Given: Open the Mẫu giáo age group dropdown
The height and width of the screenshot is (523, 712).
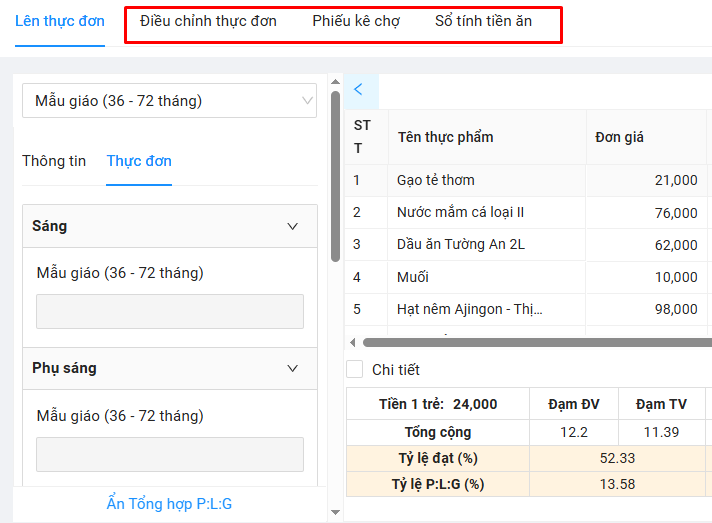Looking at the screenshot, I should [x=169, y=101].
